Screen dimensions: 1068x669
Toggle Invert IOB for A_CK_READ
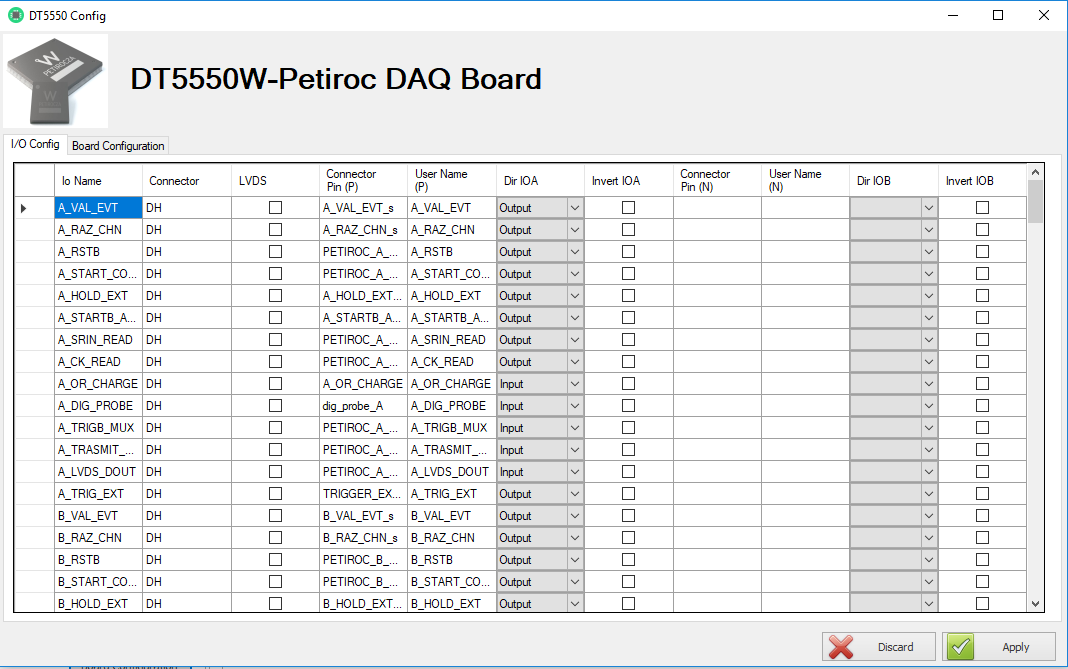pyautogui.click(x=982, y=362)
